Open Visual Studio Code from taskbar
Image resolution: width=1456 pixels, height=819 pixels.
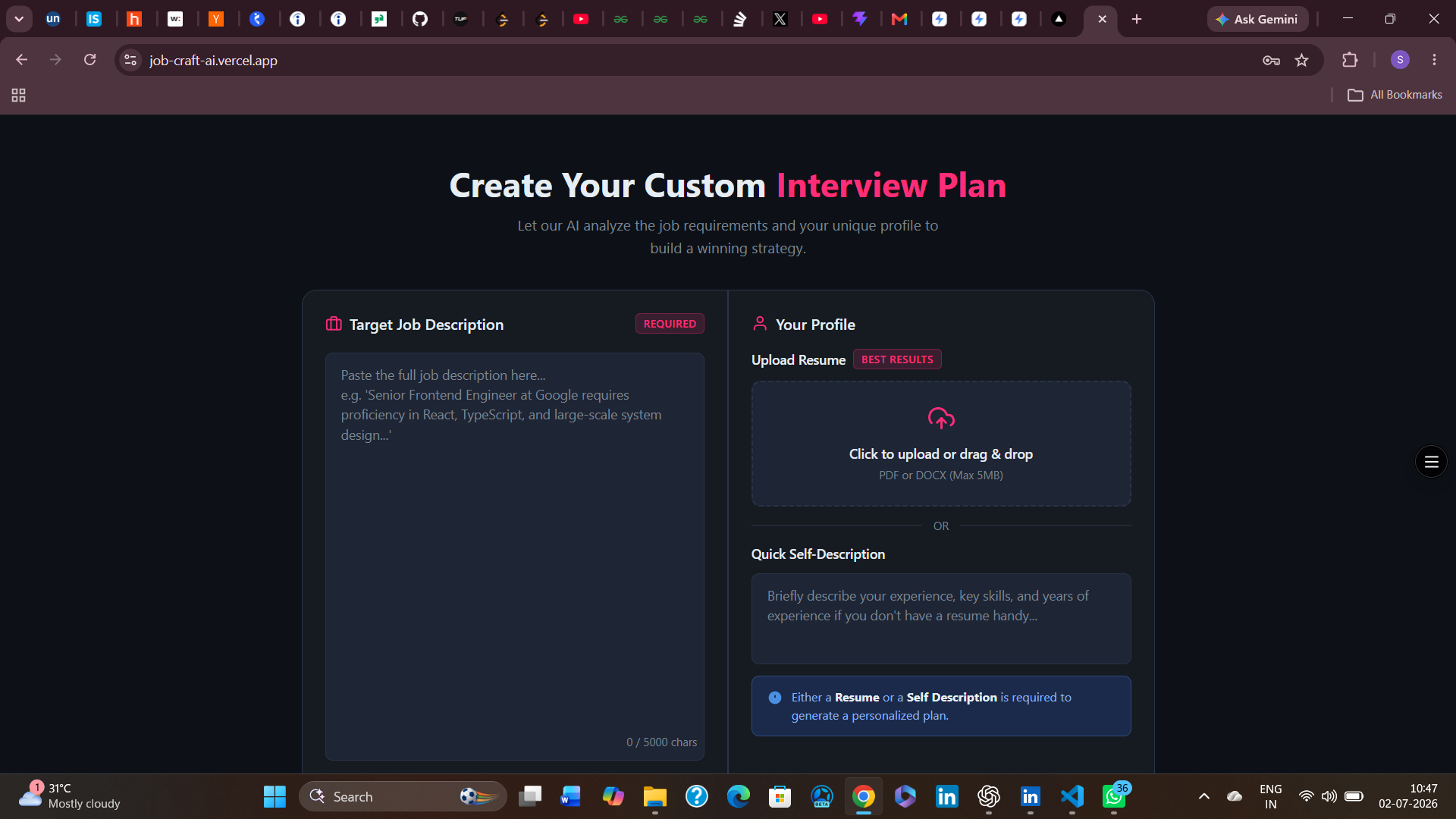(1072, 796)
